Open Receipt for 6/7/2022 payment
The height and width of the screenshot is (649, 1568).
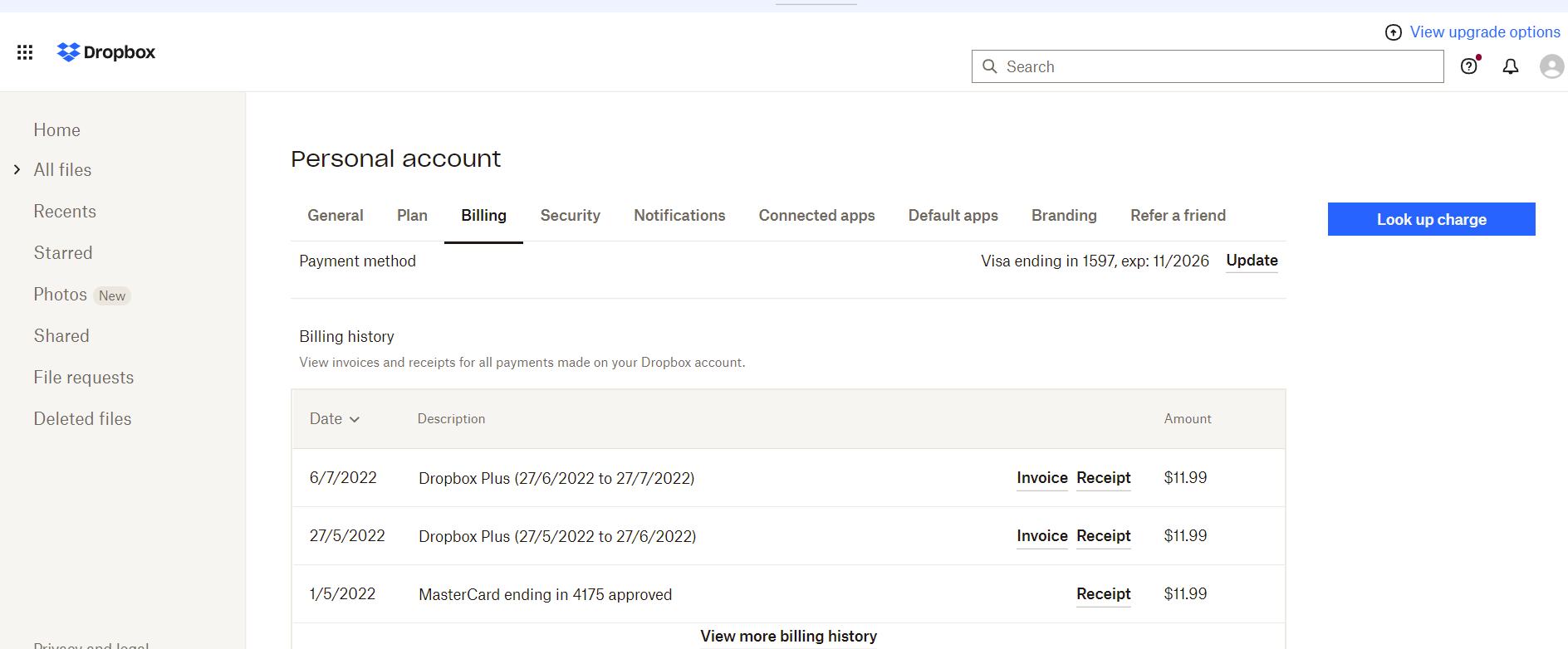click(x=1104, y=478)
